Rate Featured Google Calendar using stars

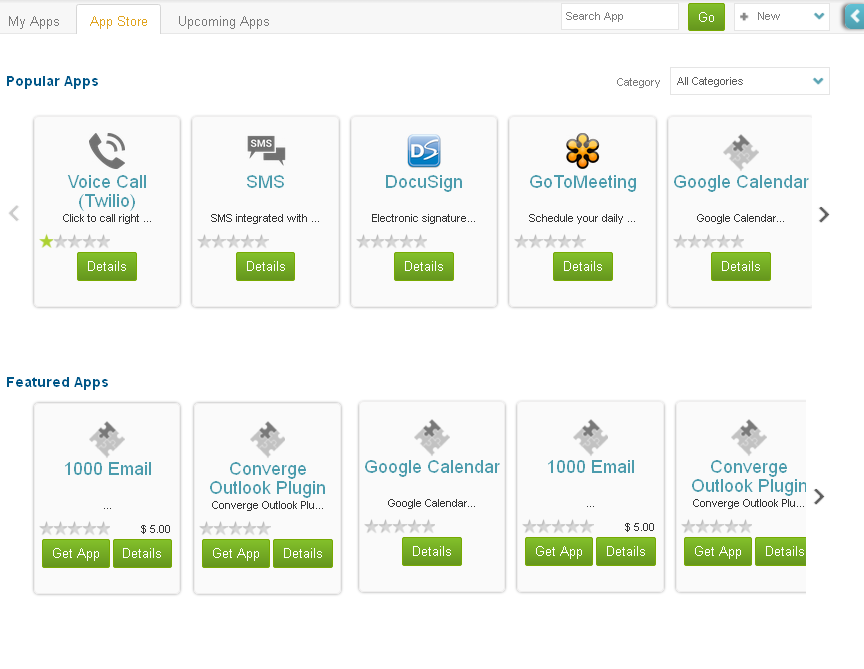click(400, 527)
